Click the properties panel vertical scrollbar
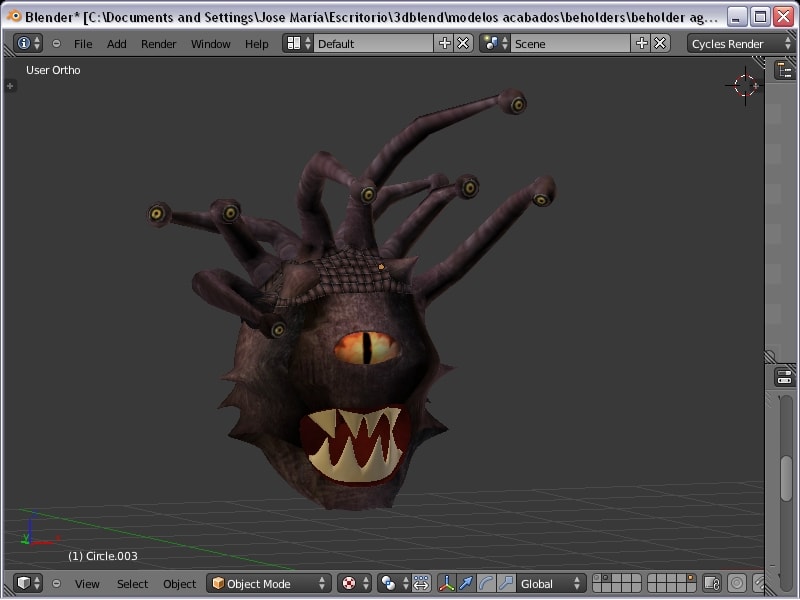 click(786, 477)
